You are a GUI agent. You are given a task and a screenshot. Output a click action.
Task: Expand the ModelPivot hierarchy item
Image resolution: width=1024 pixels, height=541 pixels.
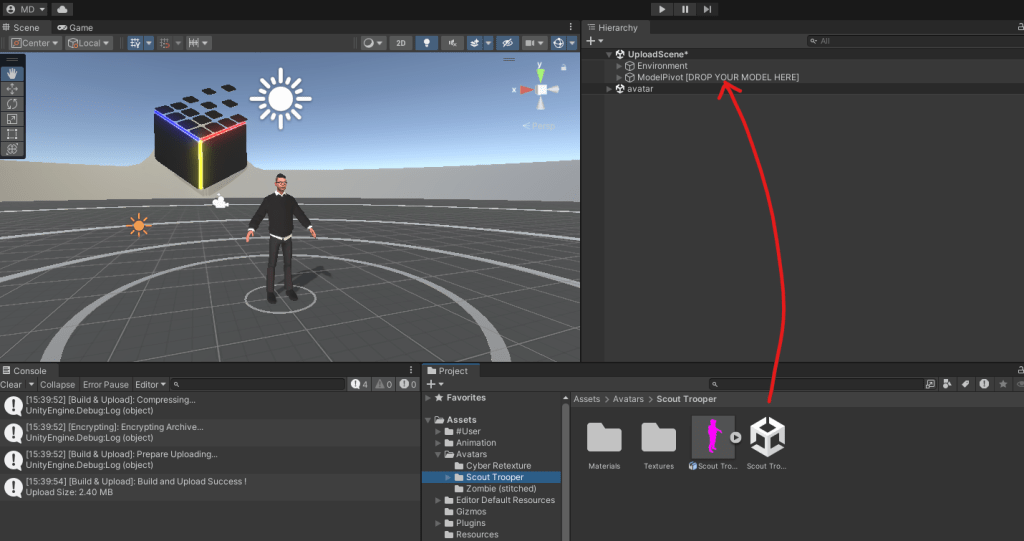coord(620,77)
